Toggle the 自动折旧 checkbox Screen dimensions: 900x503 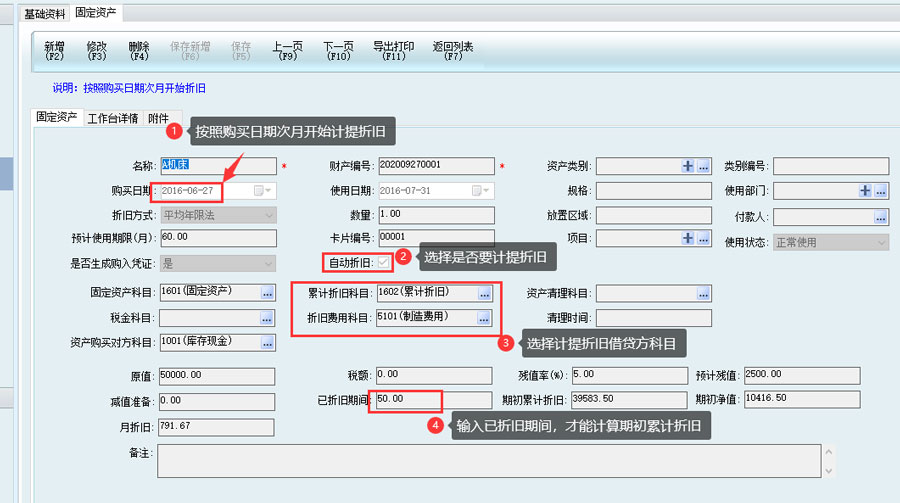[x=383, y=262]
